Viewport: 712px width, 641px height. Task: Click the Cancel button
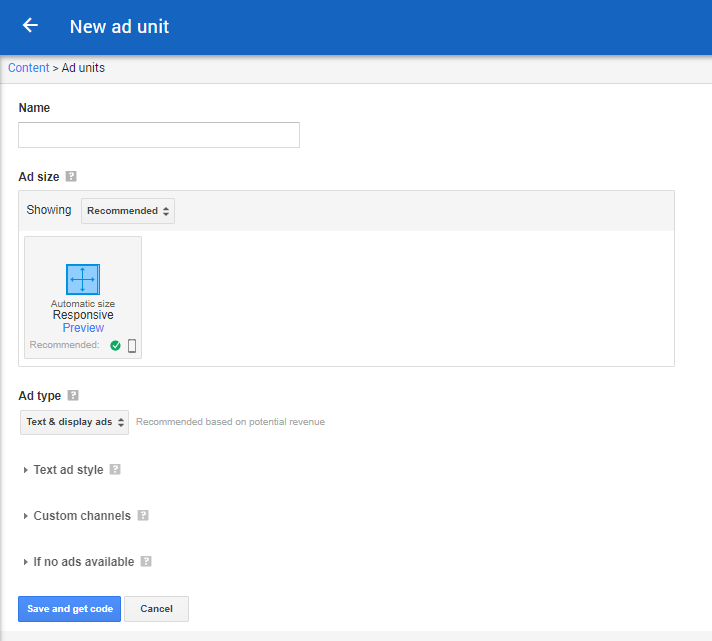(156, 609)
